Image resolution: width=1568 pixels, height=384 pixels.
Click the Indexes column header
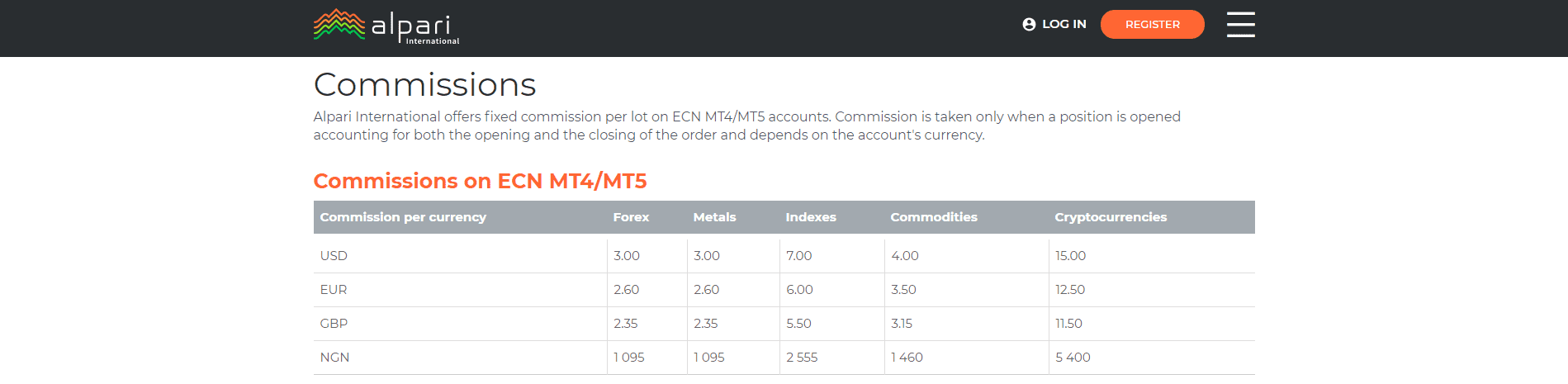tap(810, 217)
